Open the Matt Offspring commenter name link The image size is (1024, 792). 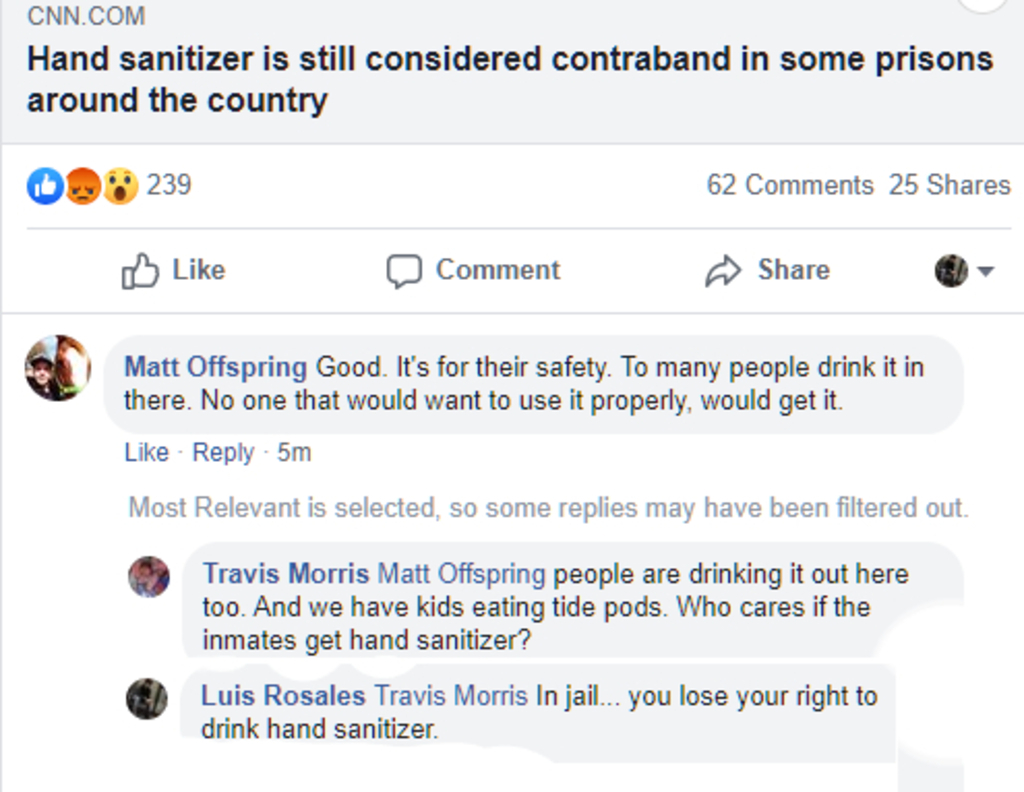[215, 367]
